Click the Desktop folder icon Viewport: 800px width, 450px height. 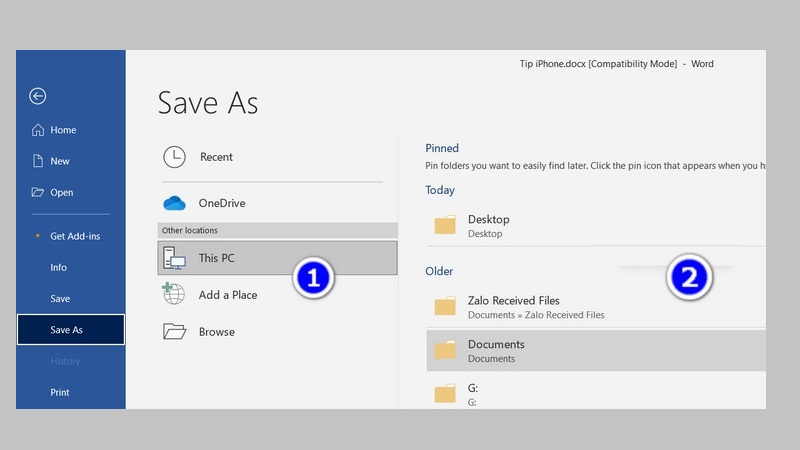tap(445, 225)
